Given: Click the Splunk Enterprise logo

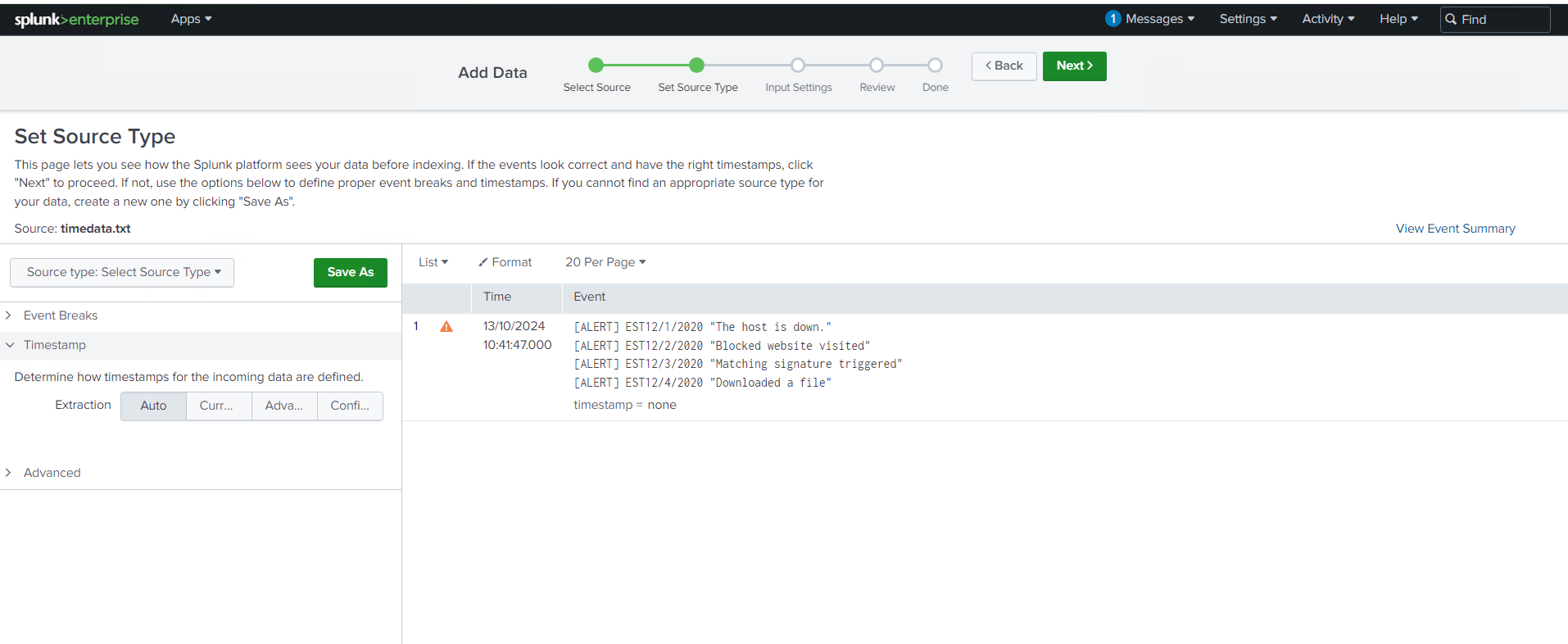Looking at the screenshot, I should click(76, 19).
